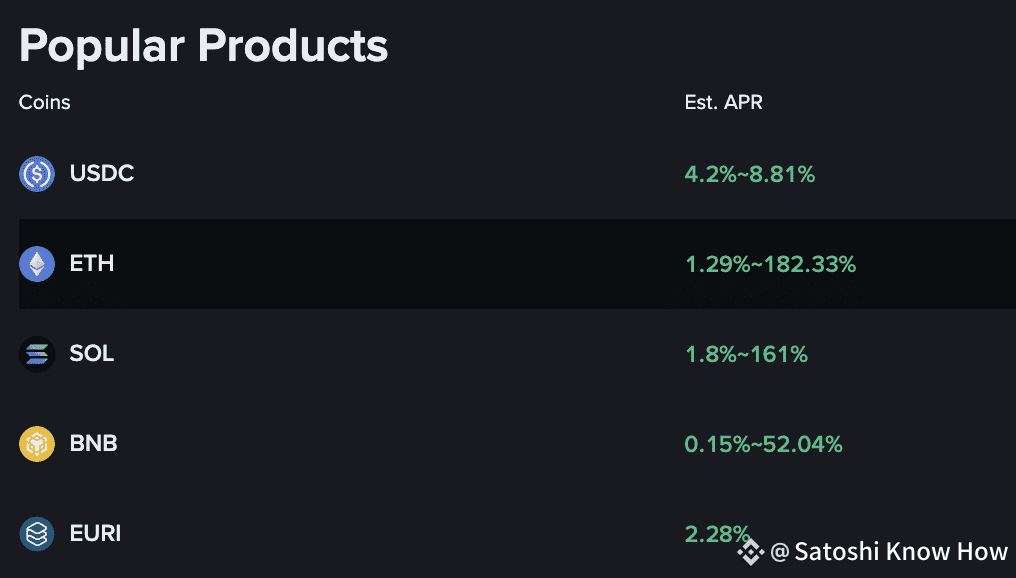Click the Ethereum diamond icon
Viewport: 1016px width, 578px height.
pos(37,264)
